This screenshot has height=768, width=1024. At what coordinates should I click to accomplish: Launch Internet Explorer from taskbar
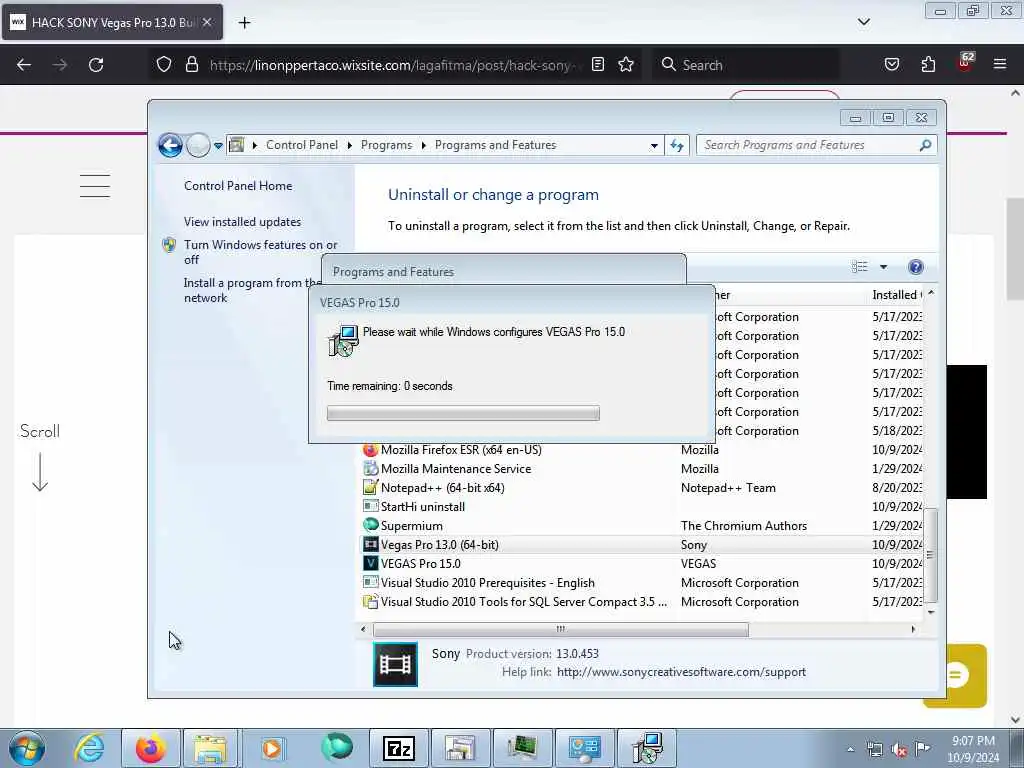89,748
